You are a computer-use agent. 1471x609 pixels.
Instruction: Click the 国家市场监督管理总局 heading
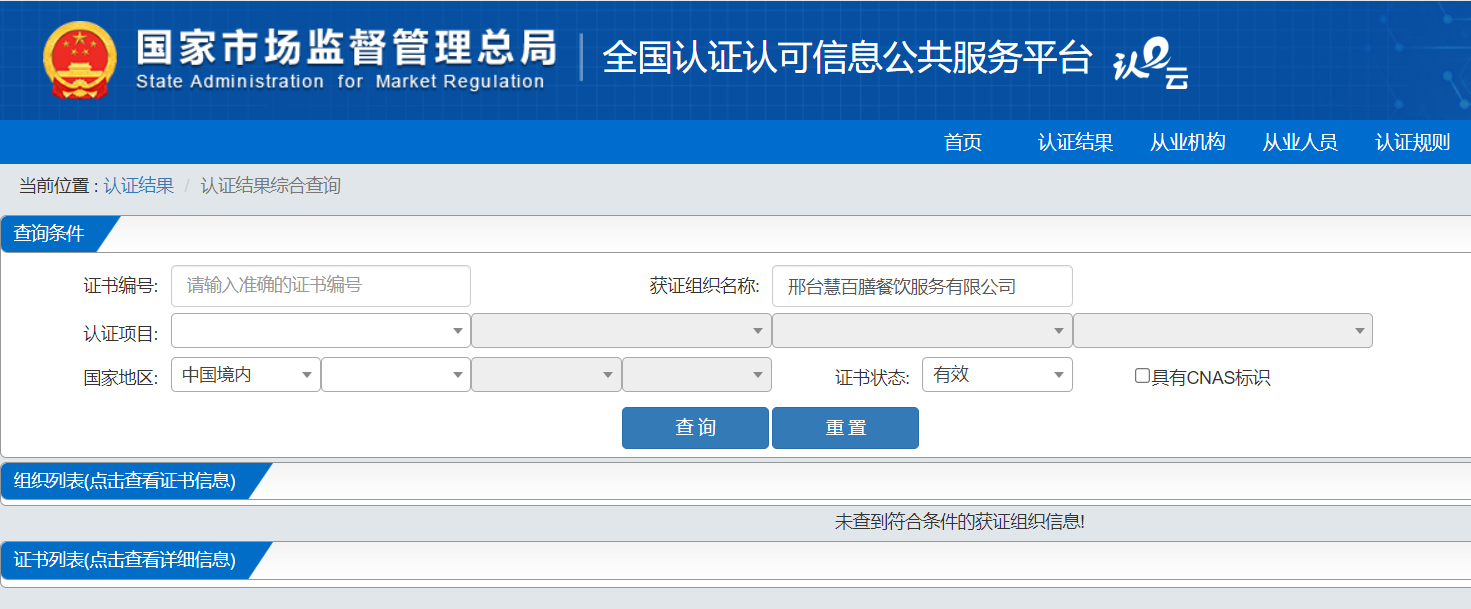(x=346, y=47)
